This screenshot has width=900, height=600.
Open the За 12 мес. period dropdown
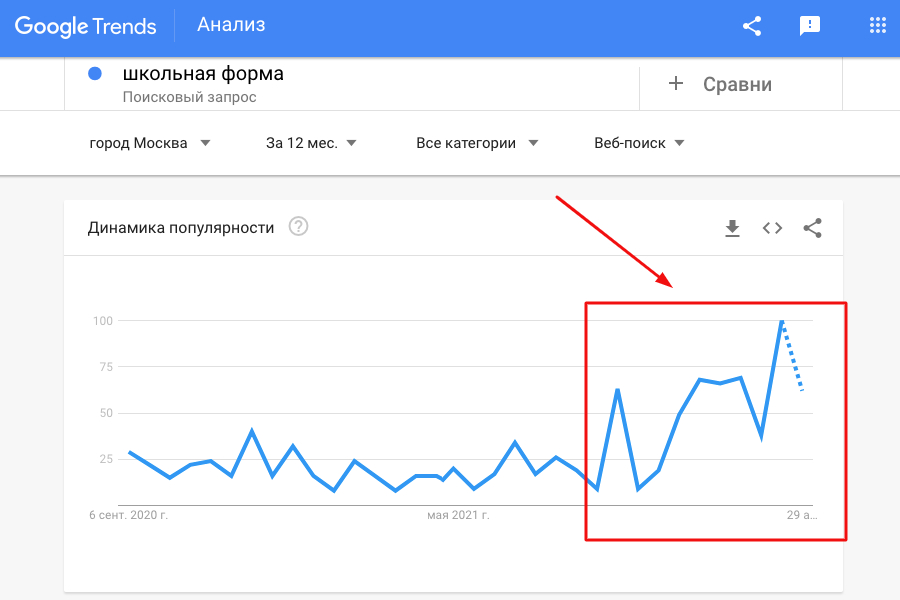point(311,143)
